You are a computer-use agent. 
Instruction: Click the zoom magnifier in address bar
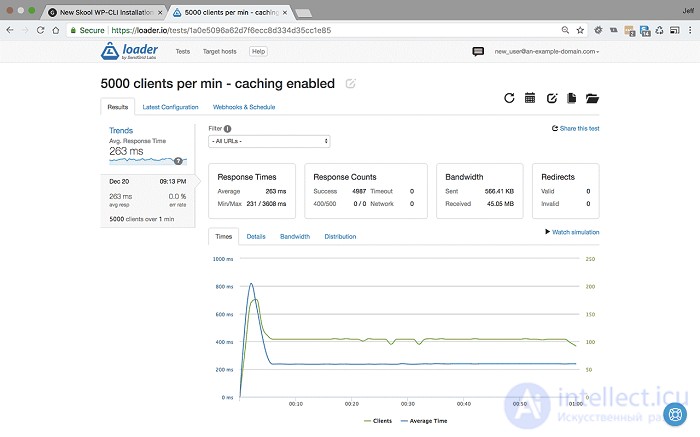[x=565, y=30]
